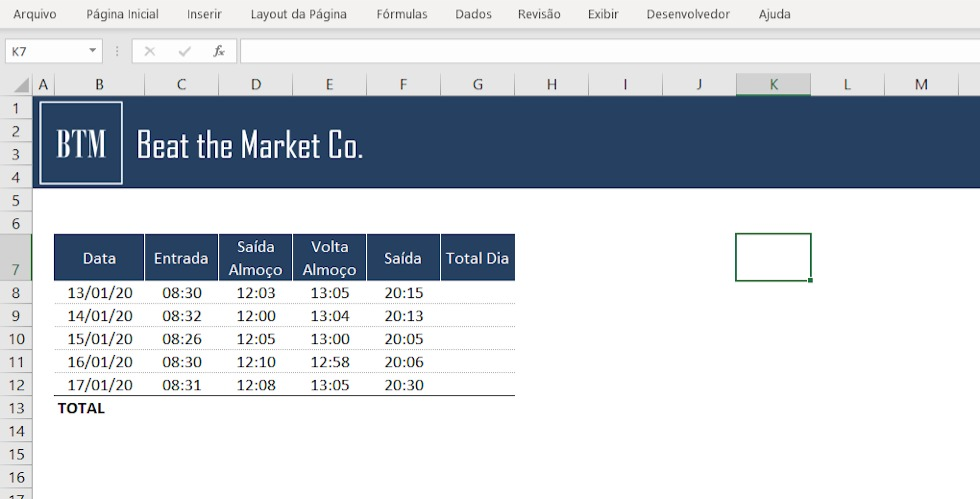The height and width of the screenshot is (499, 980).
Task: Select the date cell 16/01/20
Action: pos(99,361)
